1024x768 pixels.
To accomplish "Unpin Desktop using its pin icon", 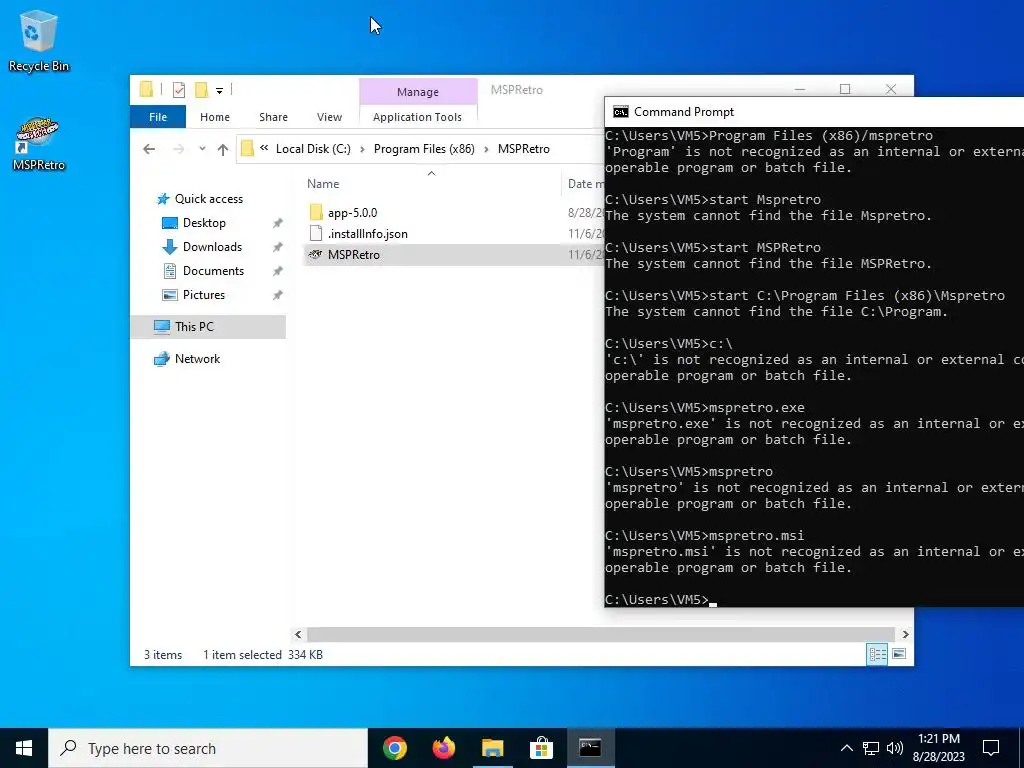I will click(x=278, y=223).
